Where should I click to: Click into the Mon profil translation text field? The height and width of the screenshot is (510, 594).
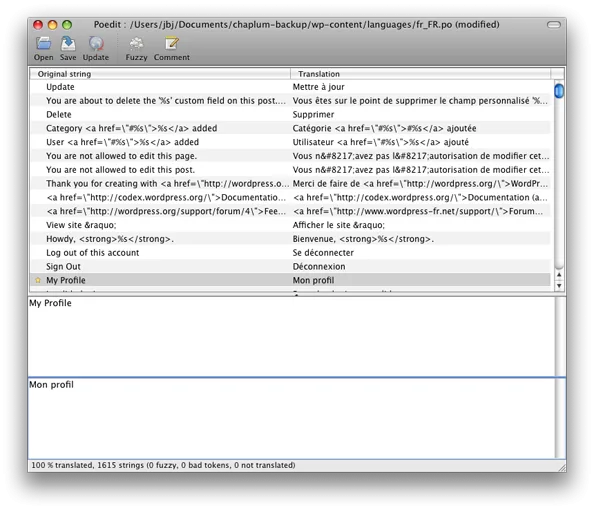click(x=291, y=418)
